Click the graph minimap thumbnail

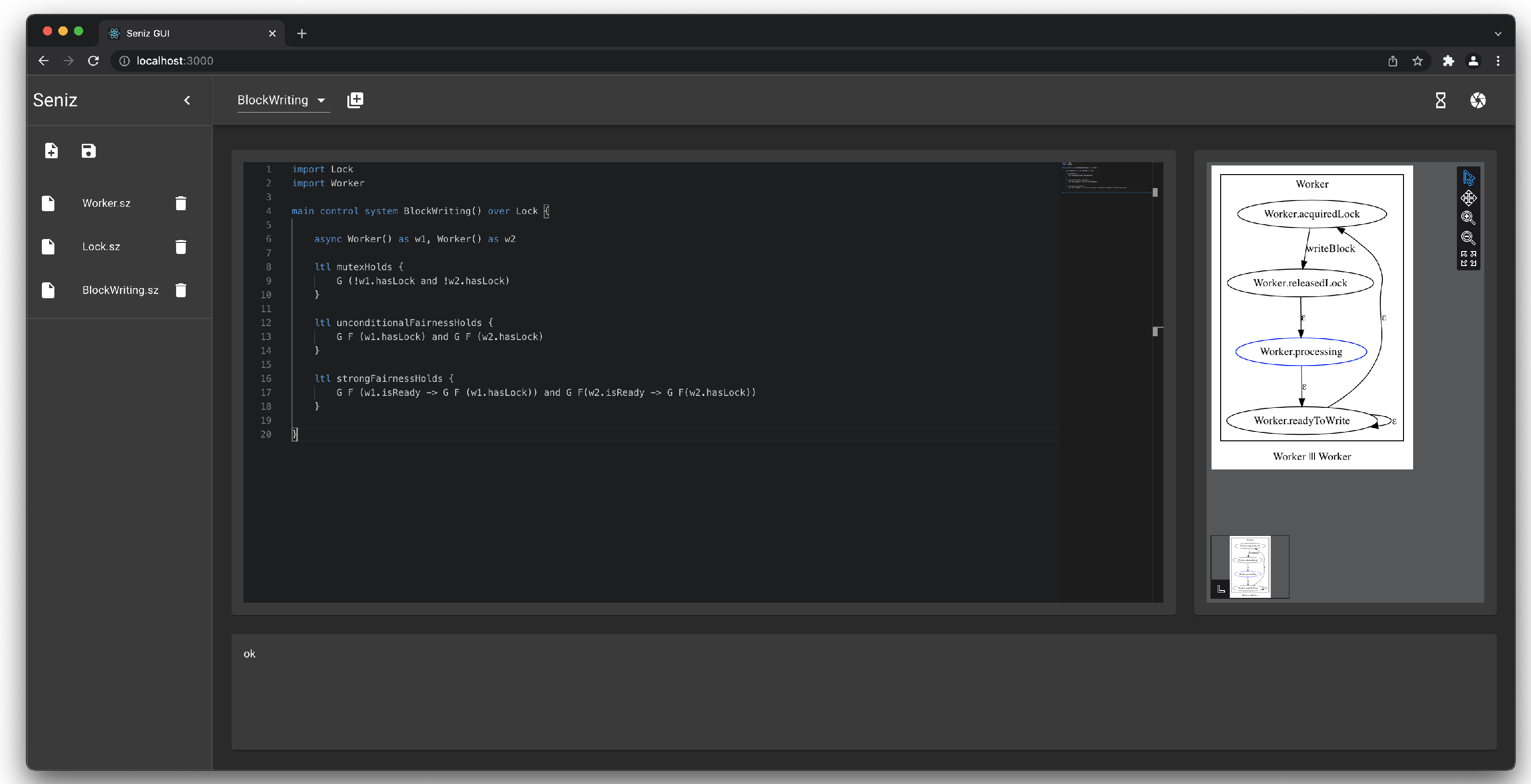[x=1250, y=567]
